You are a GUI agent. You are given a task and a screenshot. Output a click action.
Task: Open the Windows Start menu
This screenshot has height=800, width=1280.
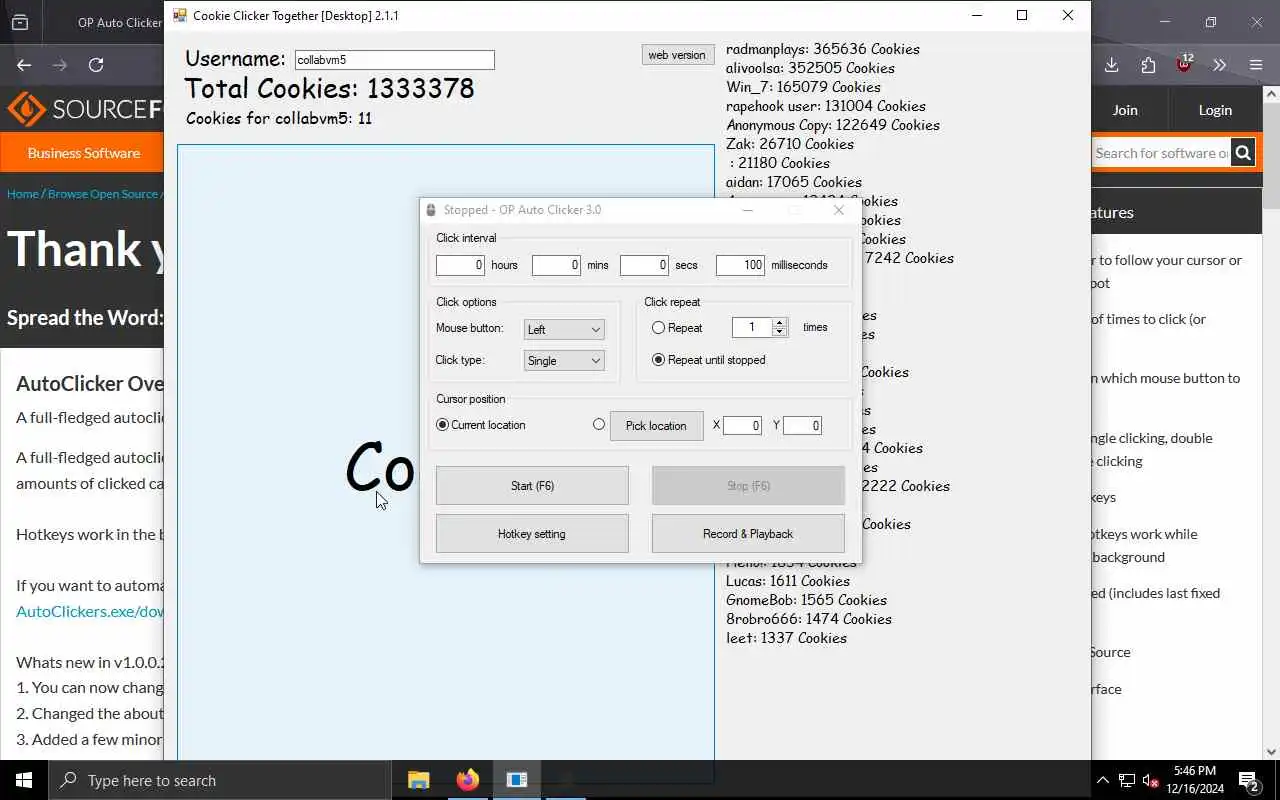(x=24, y=780)
